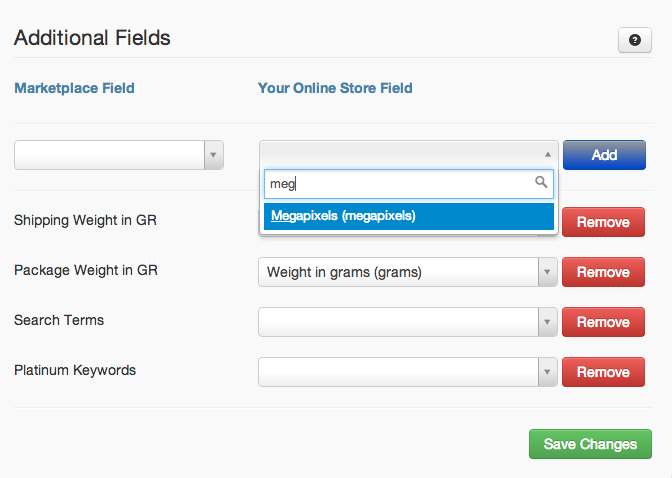Remove the Search Terms field
The height and width of the screenshot is (478, 672).
pos(603,322)
